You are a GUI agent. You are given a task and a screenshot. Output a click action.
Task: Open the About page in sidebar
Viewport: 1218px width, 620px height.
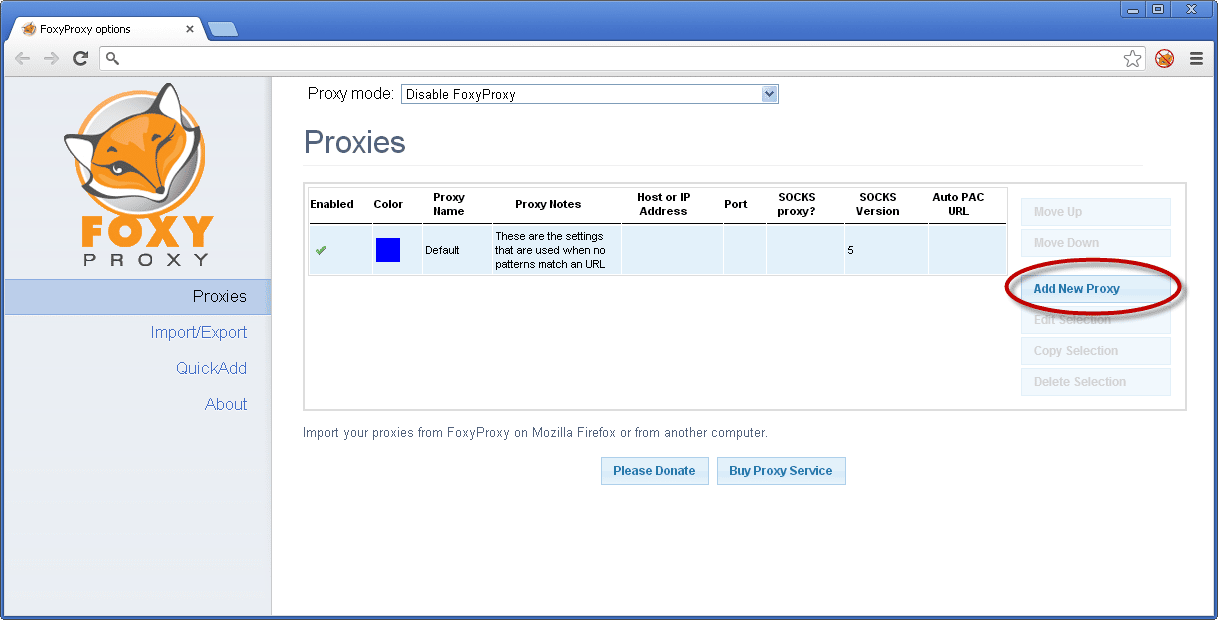pos(226,405)
